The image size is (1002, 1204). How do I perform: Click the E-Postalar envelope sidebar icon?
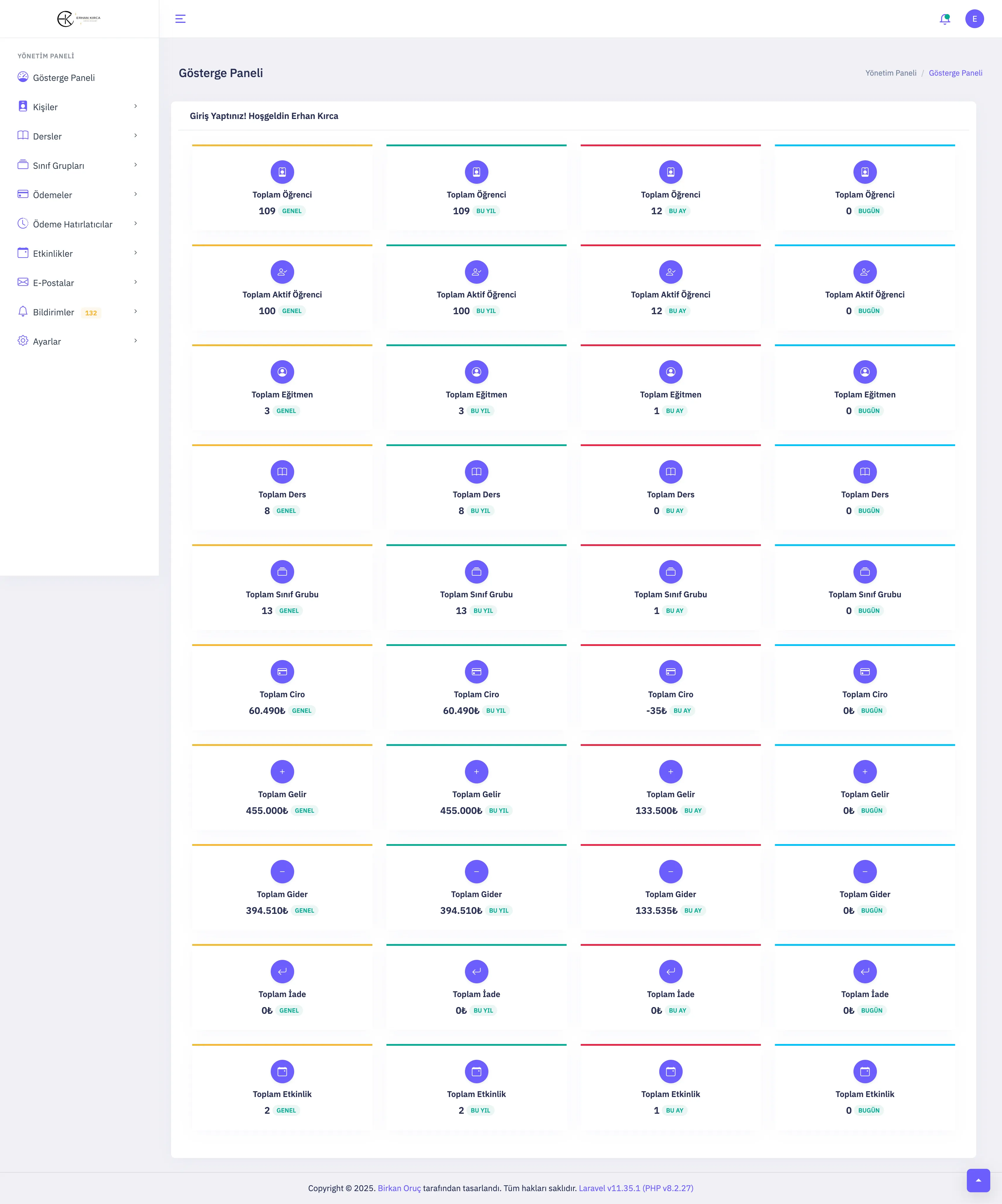point(23,282)
